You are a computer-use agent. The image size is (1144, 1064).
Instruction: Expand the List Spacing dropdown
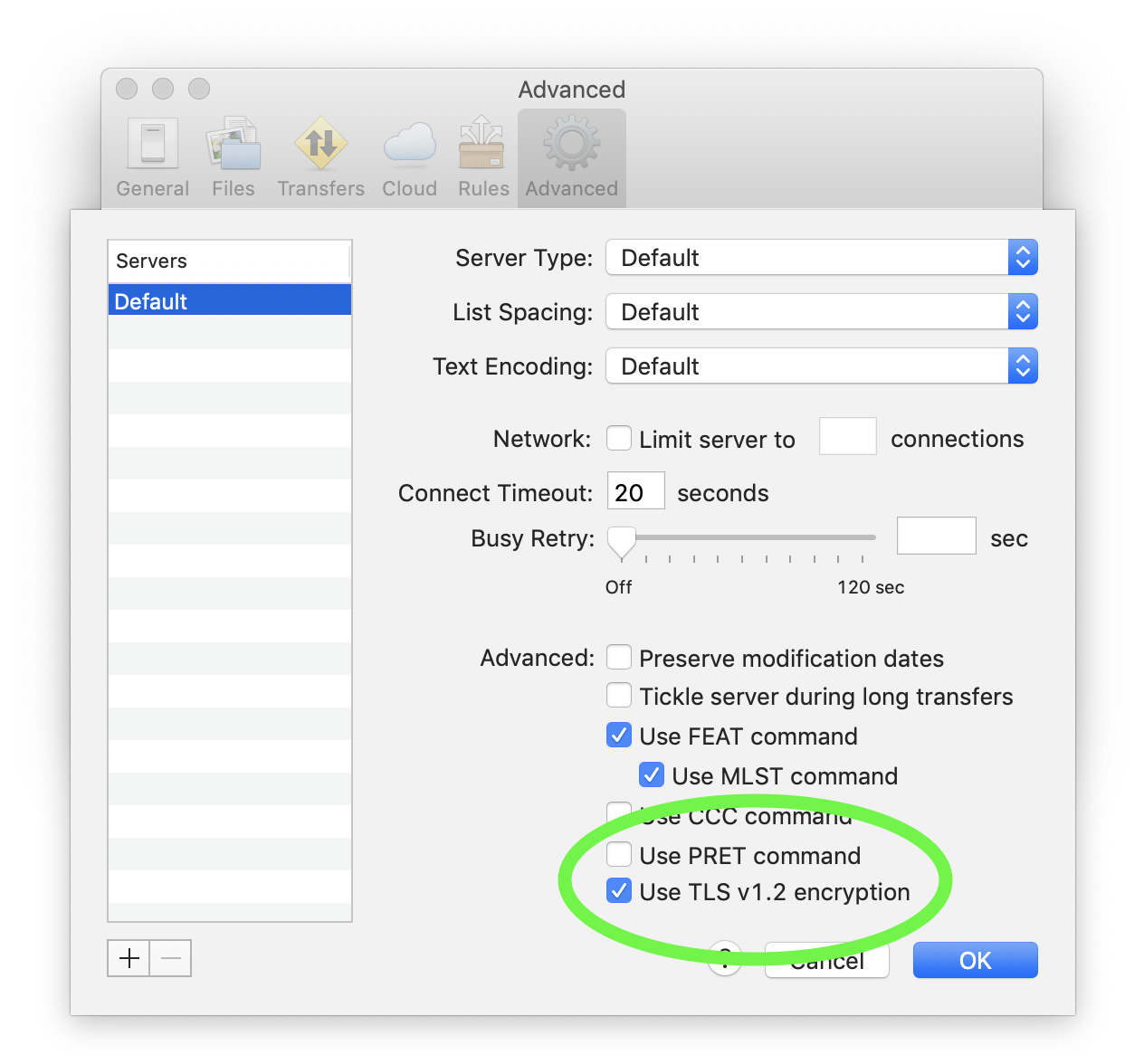[x=821, y=312]
